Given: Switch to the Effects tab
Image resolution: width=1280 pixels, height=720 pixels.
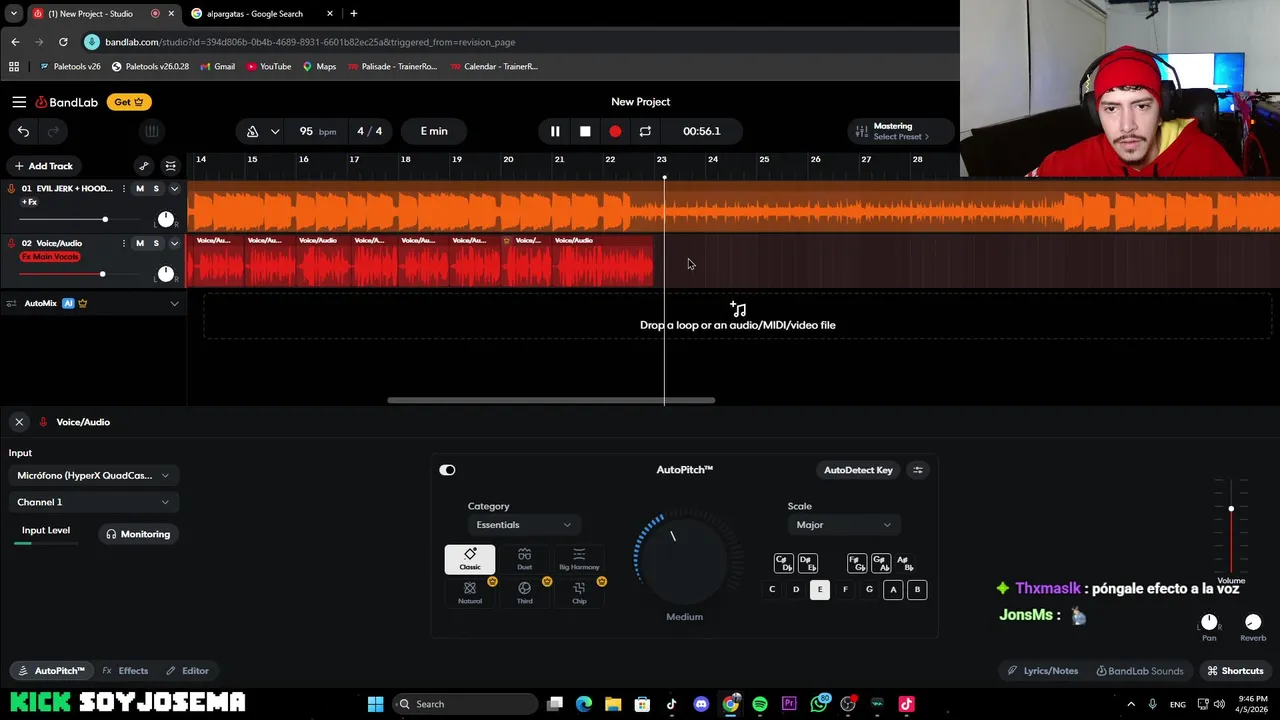Looking at the screenshot, I should coord(125,671).
